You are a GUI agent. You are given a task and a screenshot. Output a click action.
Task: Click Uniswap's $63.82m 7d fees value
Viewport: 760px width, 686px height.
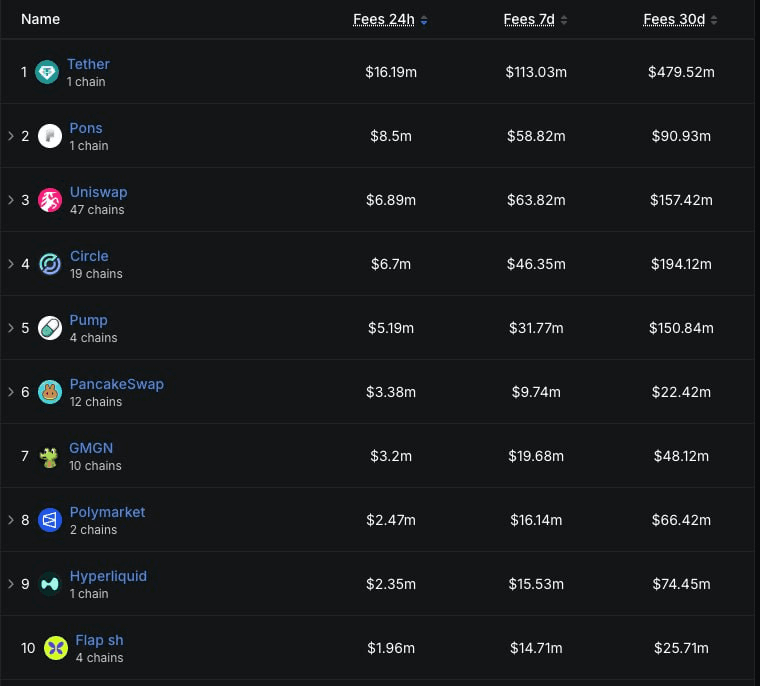pyautogui.click(x=536, y=200)
